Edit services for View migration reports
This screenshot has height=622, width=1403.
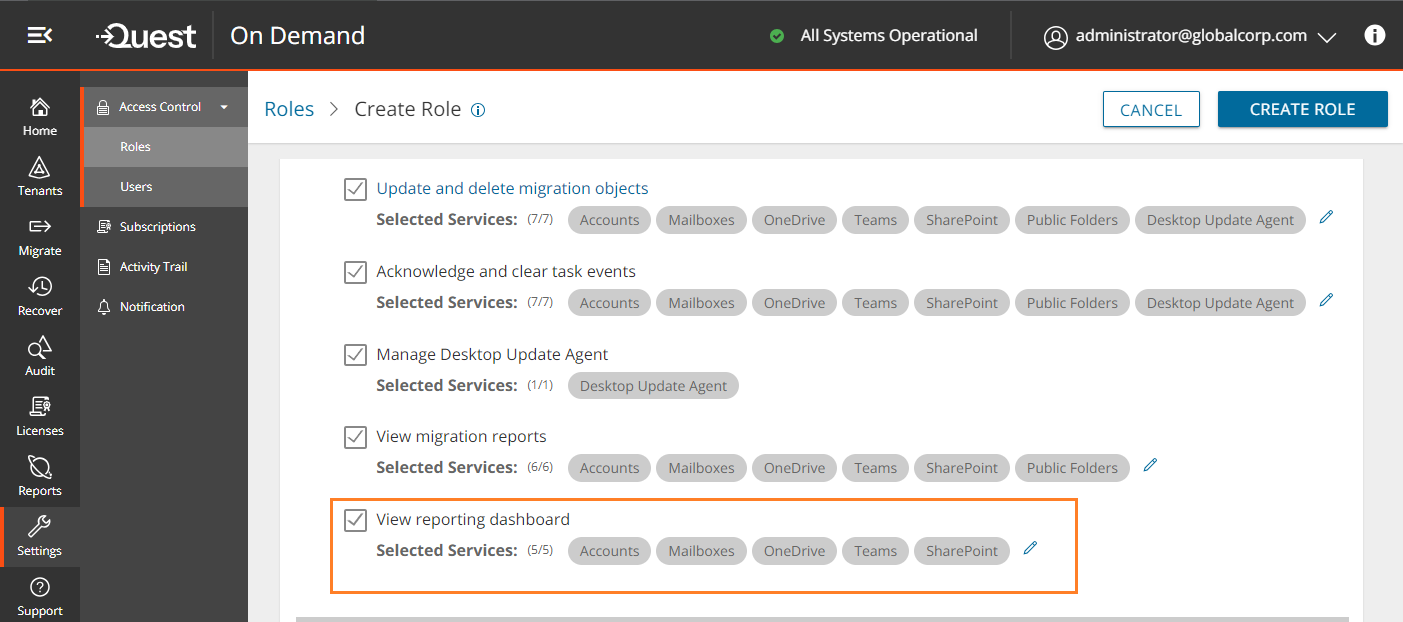coord(1150,465)
